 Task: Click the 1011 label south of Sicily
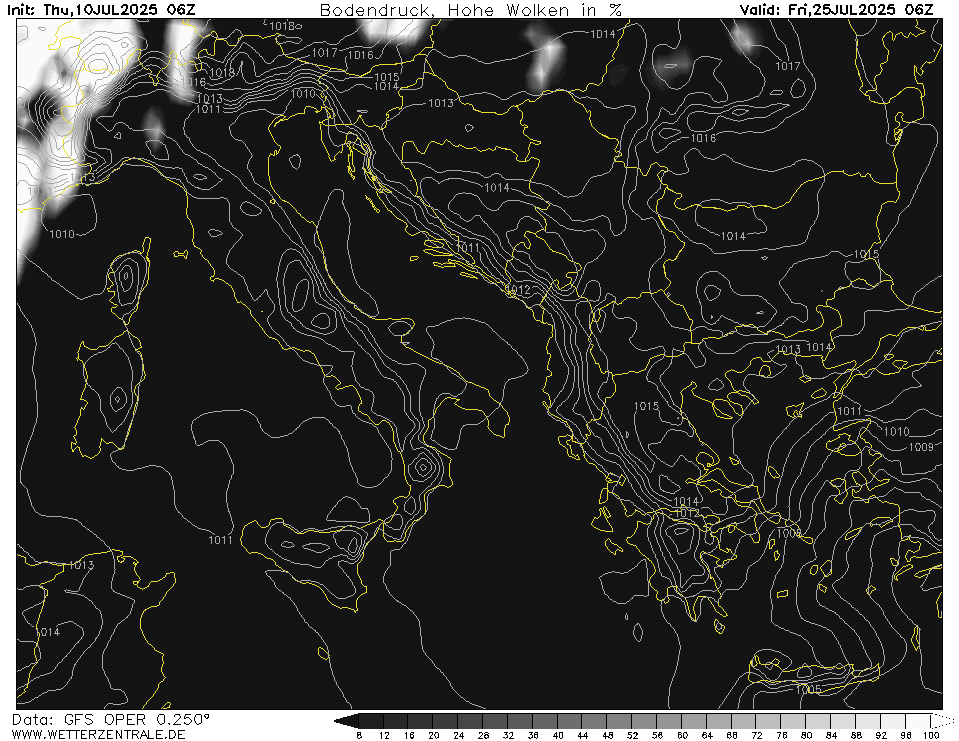point(220,540)
